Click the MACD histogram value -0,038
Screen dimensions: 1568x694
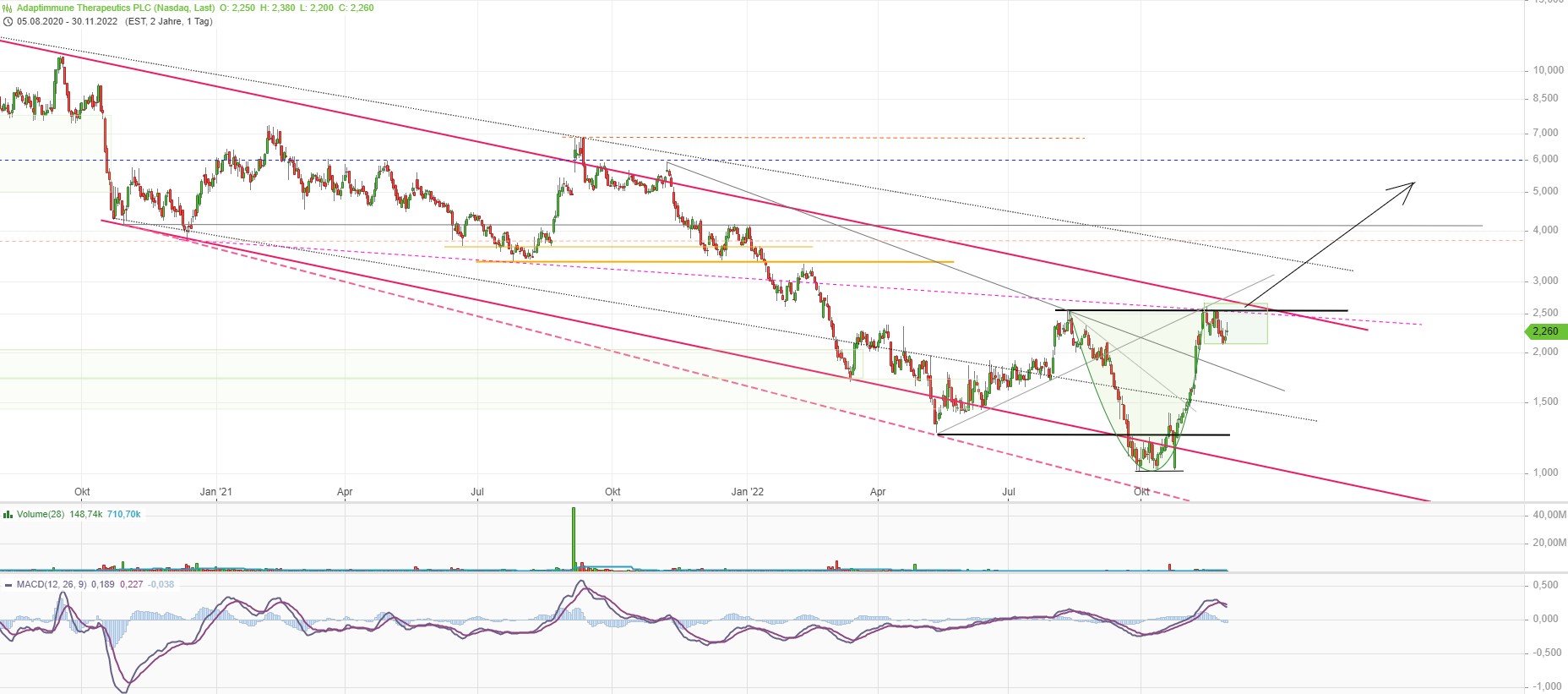coord(161,584)
